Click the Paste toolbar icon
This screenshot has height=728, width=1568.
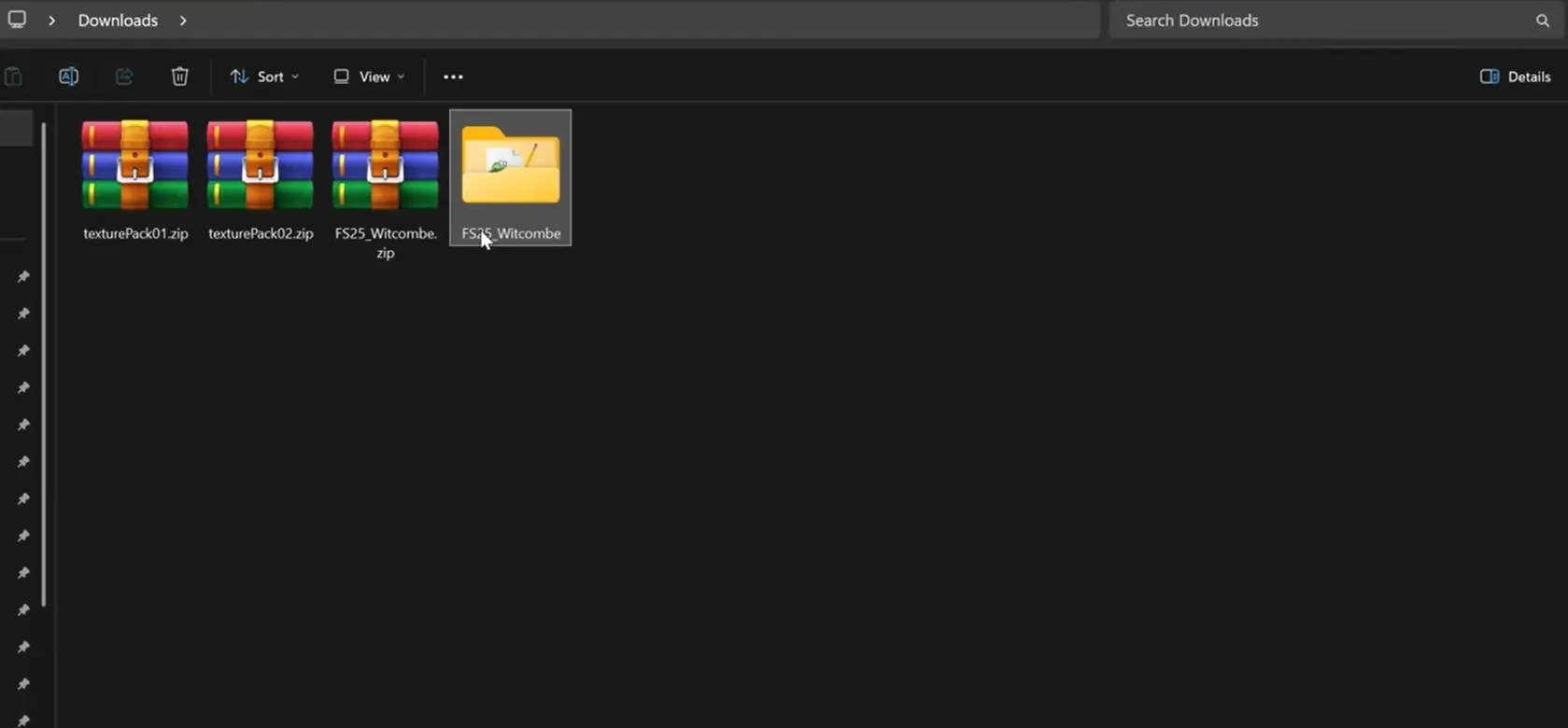click(x=13, y=77)
